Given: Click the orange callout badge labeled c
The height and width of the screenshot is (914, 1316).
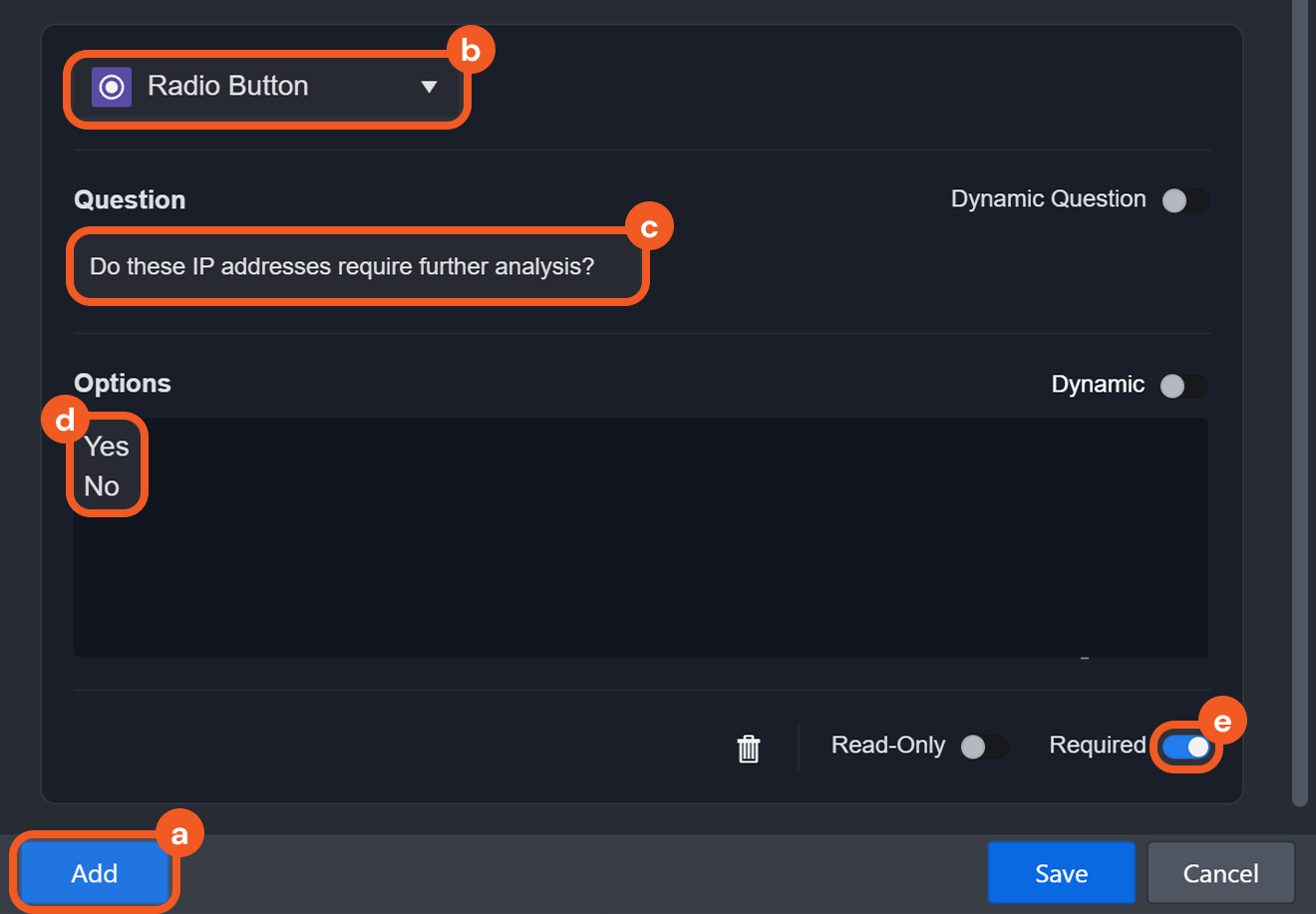Looking at the screenshot, I should 649,228.
